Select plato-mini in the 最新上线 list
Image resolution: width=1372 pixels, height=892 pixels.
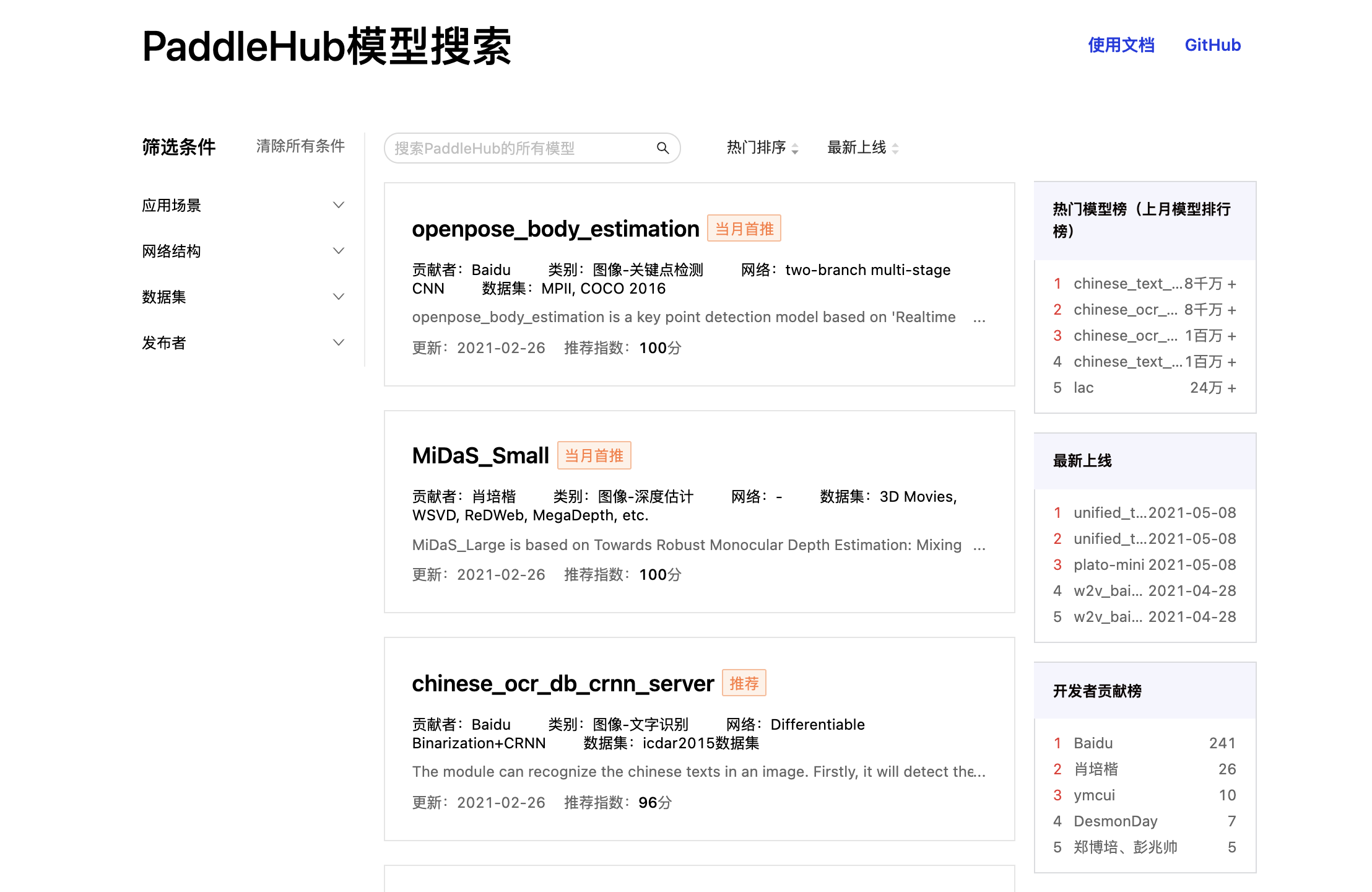1108,565
